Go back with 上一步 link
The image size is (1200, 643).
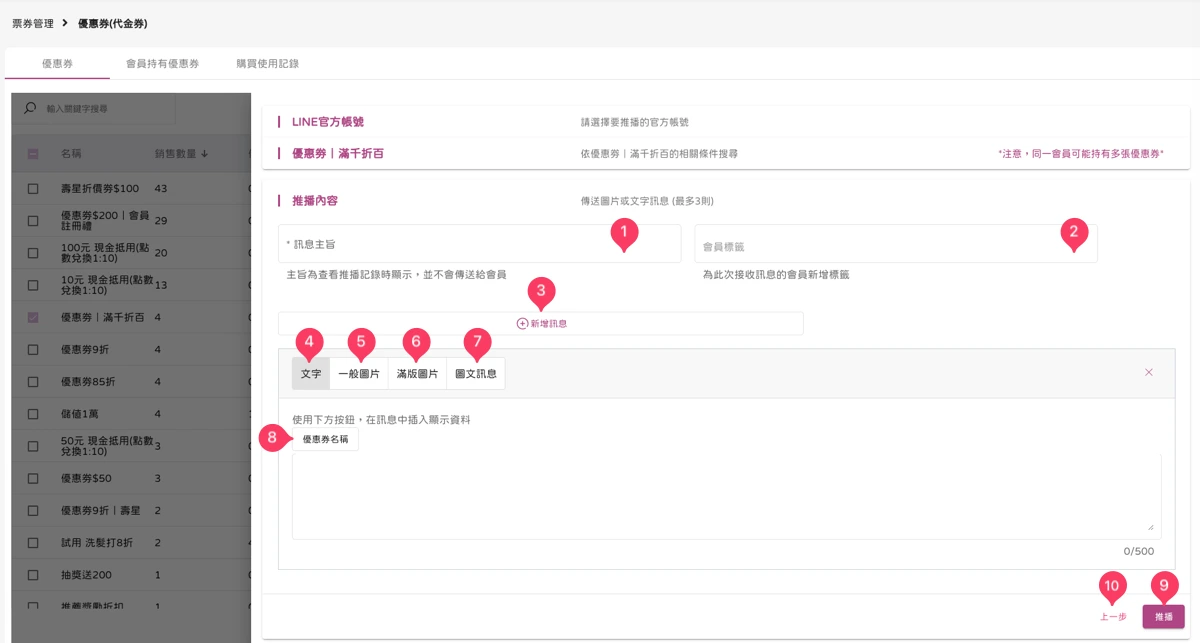1113,617
